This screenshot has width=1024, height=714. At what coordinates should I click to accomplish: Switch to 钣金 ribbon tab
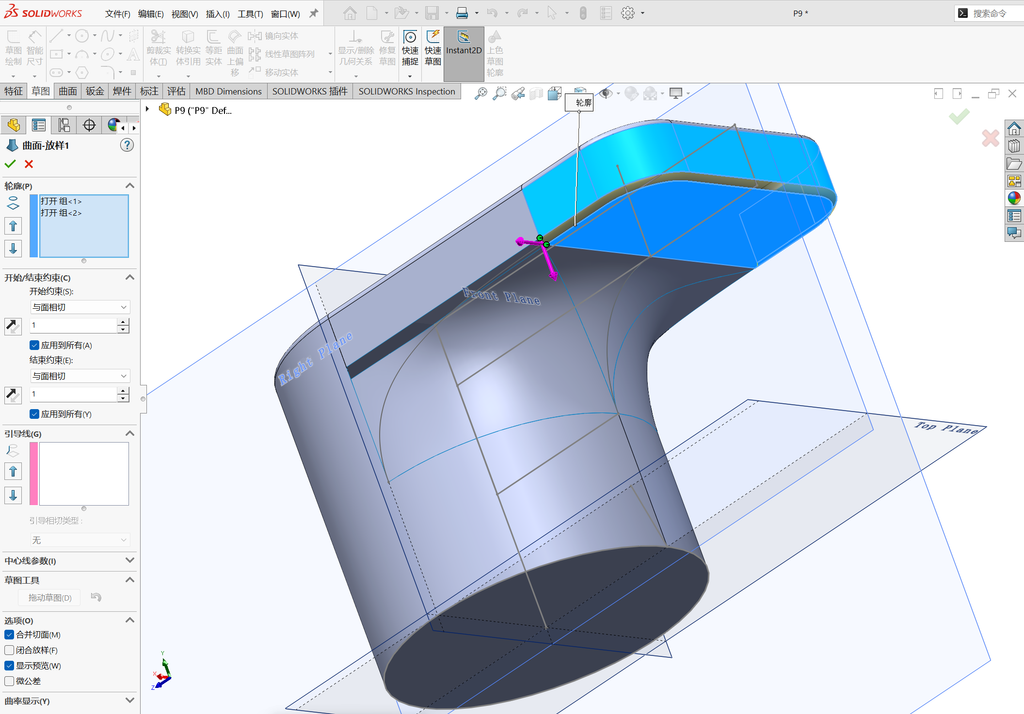95,91
